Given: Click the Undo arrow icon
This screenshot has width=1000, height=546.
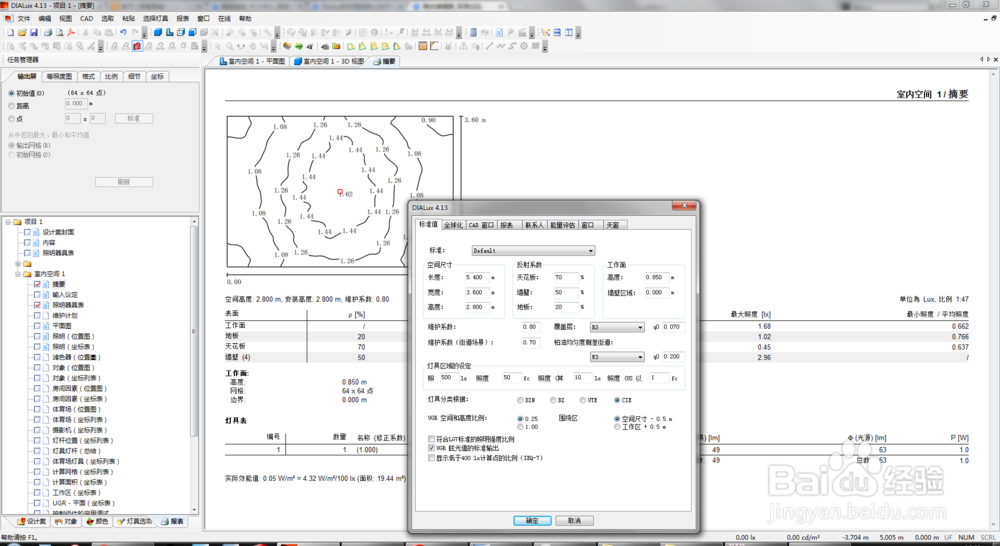Looking at the screenshot, I should click(123, 33).
